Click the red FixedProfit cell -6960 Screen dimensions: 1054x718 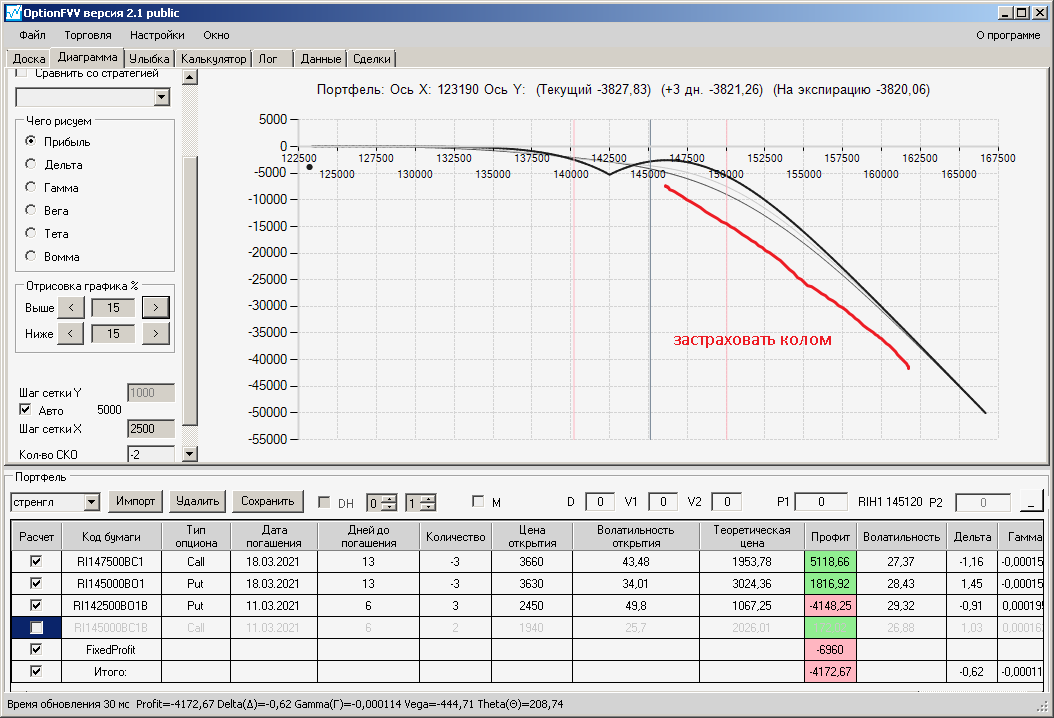click(830, 649)
